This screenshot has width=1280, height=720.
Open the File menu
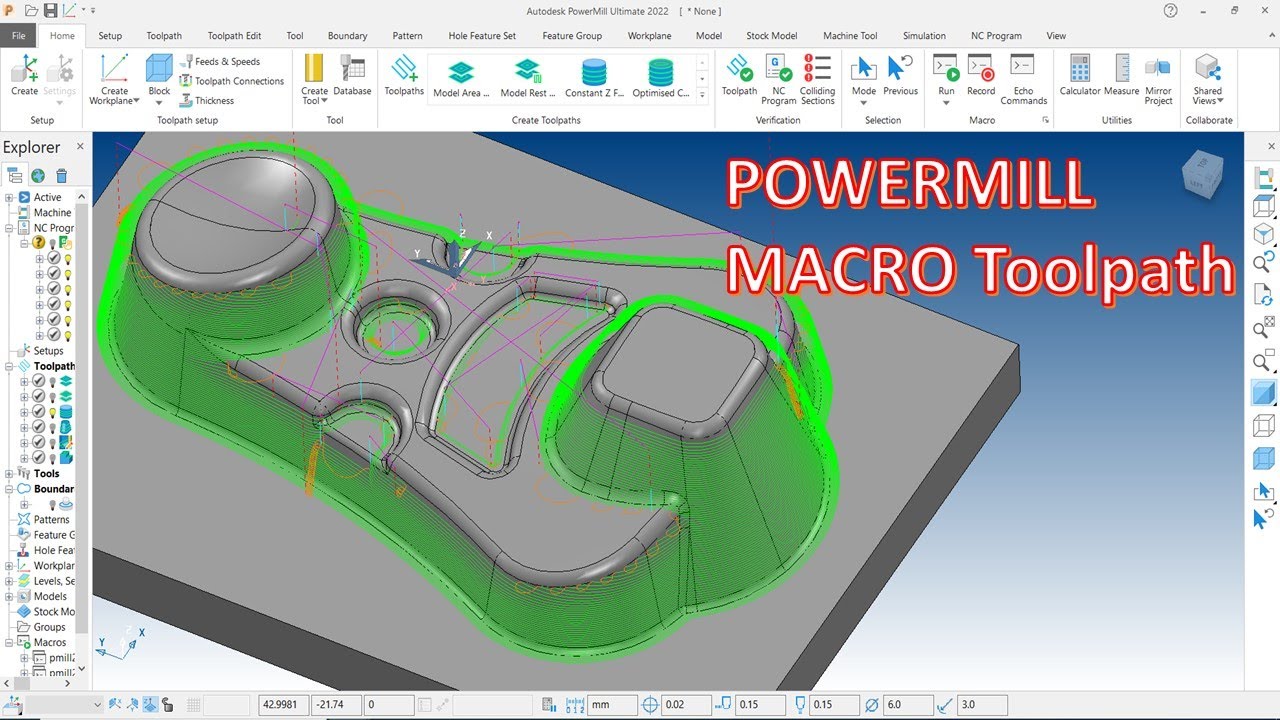point(18,36)
